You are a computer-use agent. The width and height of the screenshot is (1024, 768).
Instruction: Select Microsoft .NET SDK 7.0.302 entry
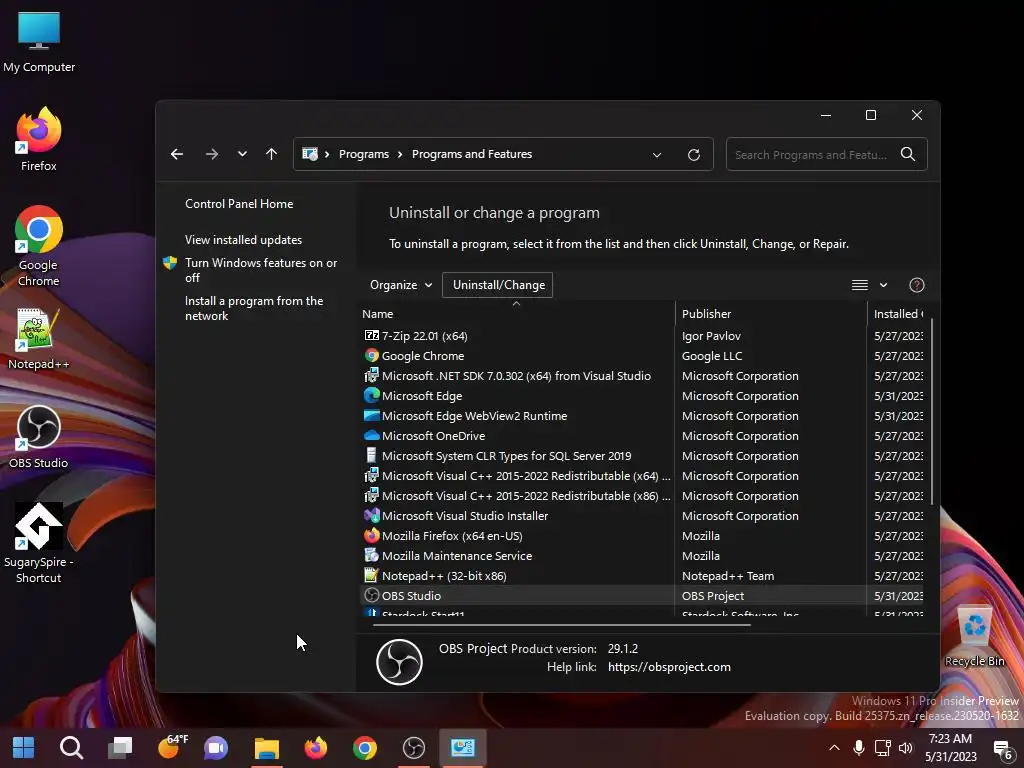643,376
